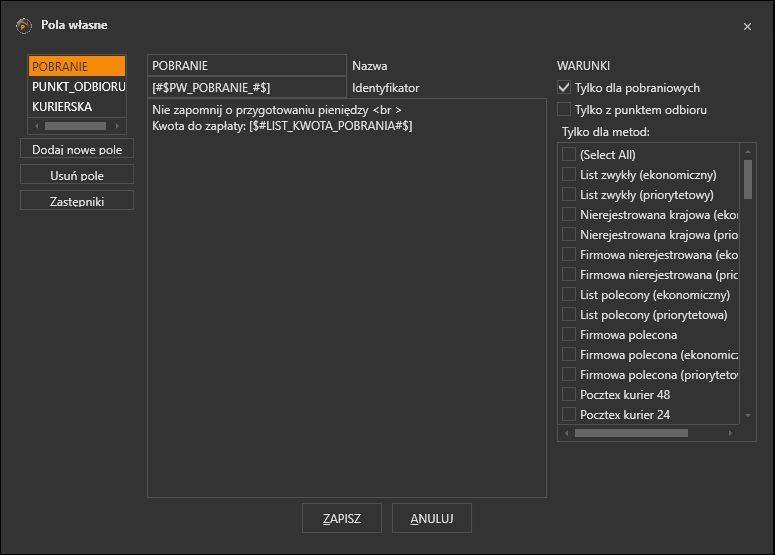The height and width of the screenshot is (555, 775).
Task: Click methods list scroll down arrow
Action: coord(748,416)
